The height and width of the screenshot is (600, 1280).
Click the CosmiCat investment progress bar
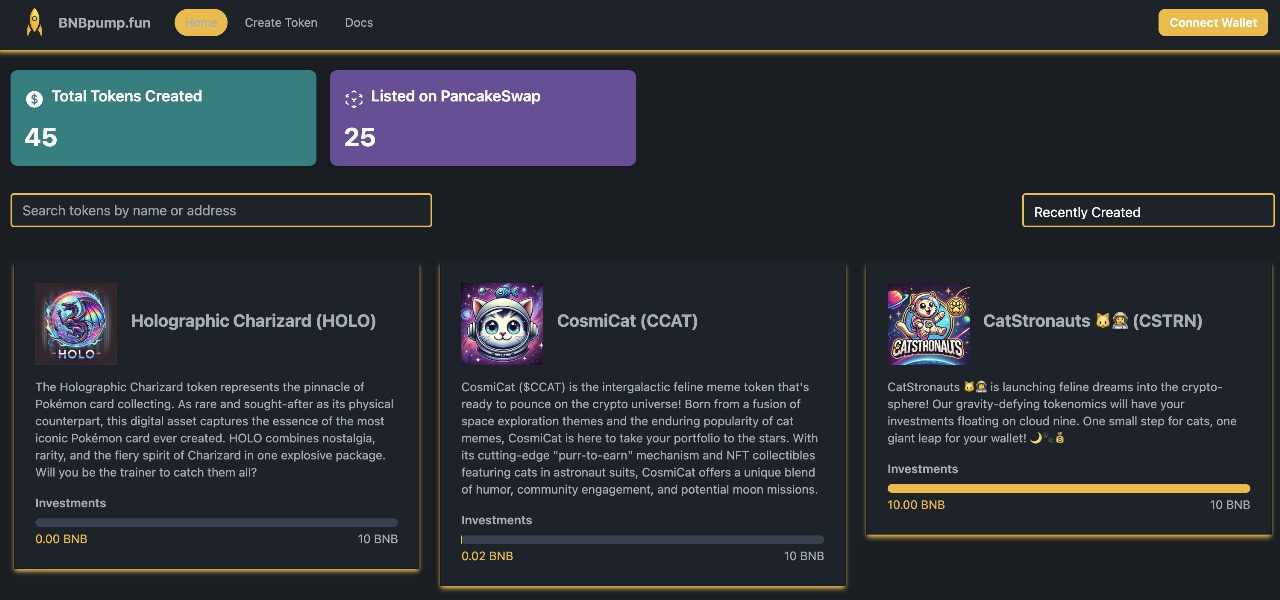click(642, 539)
